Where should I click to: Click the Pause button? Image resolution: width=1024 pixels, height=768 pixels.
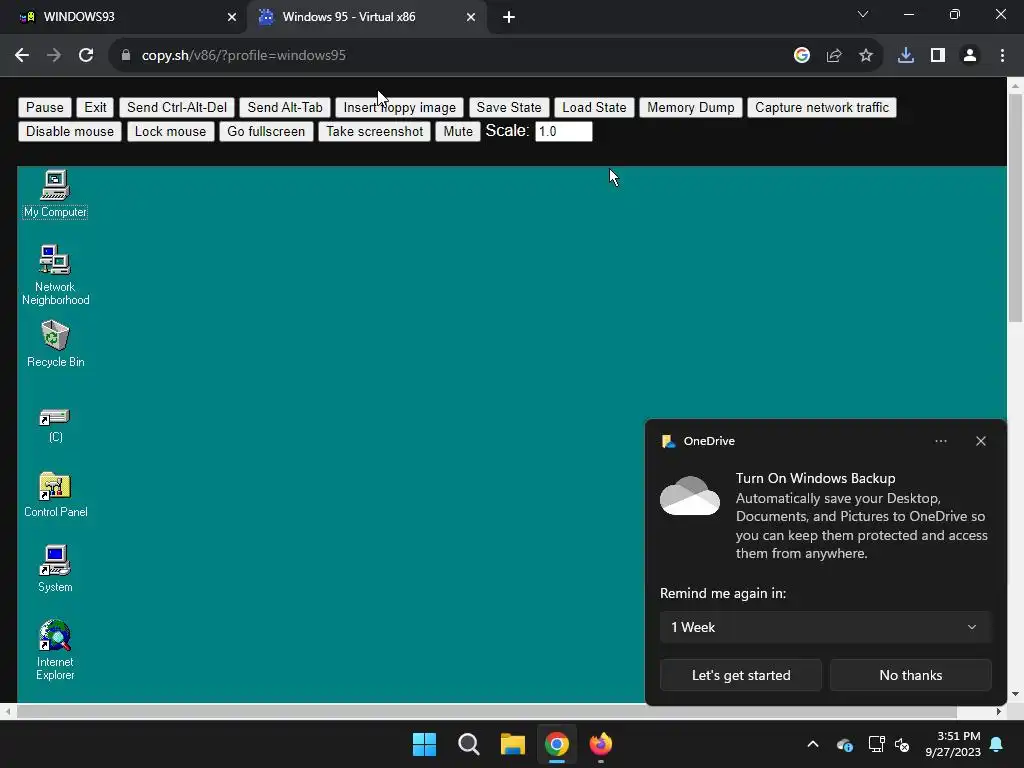[x=44, y=107]
